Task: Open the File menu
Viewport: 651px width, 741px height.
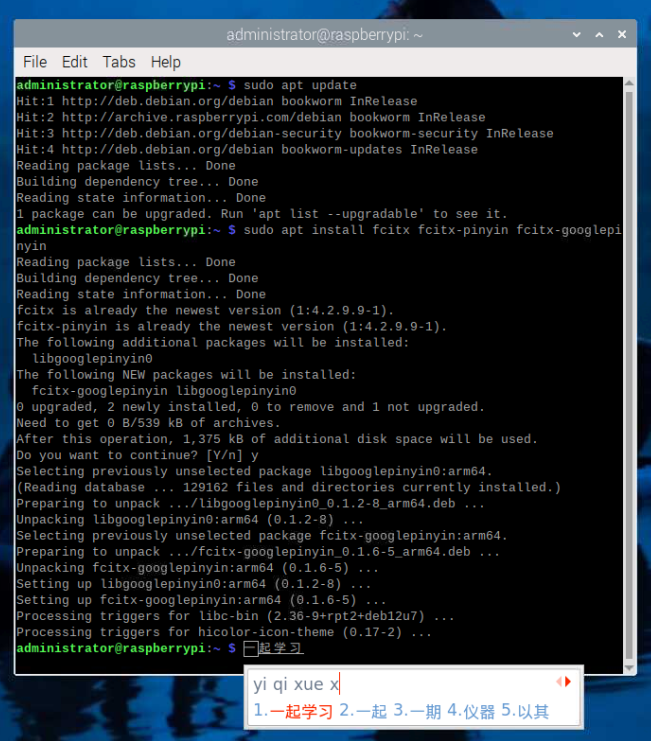Action: pyautogui.click(x=35, y=62)
